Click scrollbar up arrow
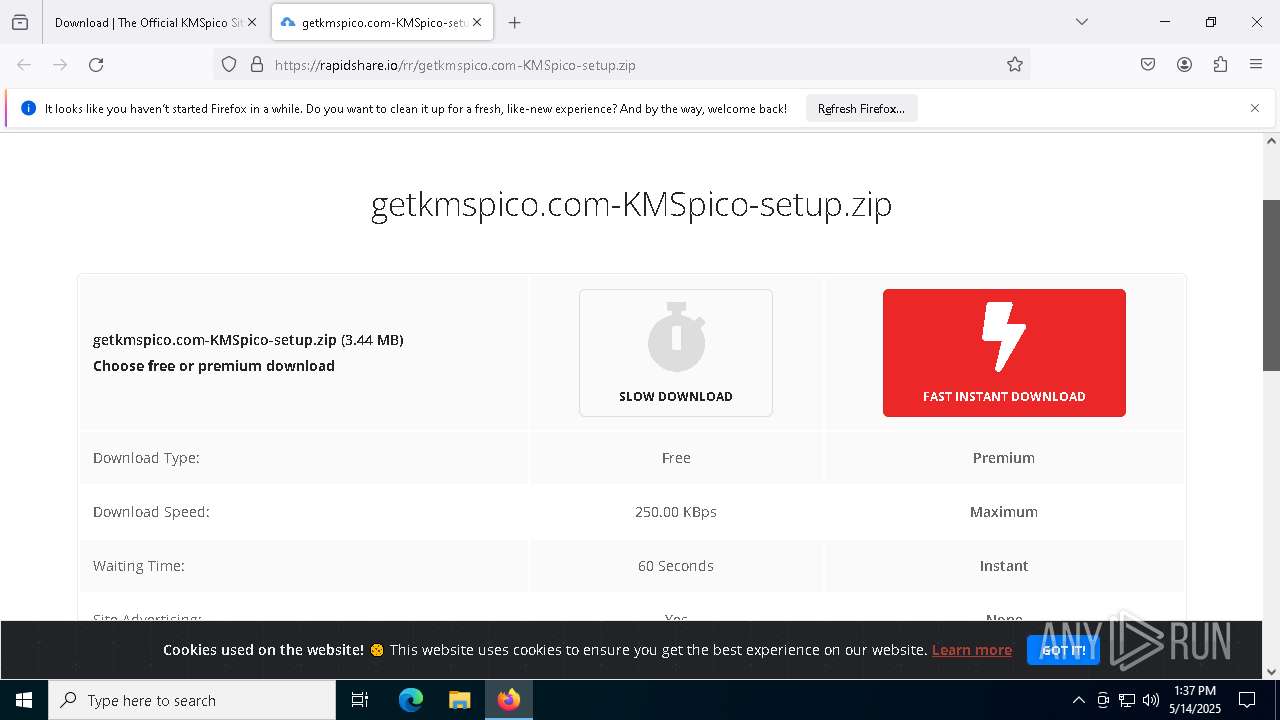Image resolution: width=1280 pixels, height=720 pixels. pyautogui.click(x=1271, y=141)
